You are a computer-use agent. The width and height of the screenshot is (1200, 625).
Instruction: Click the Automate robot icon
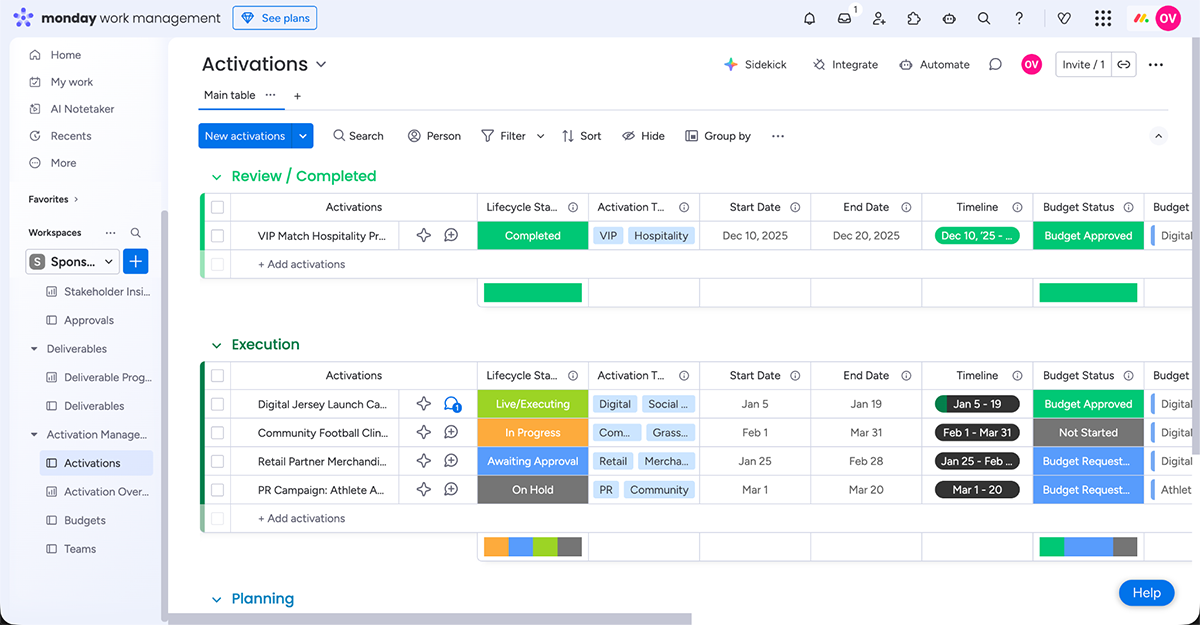[x=905, y=64]
